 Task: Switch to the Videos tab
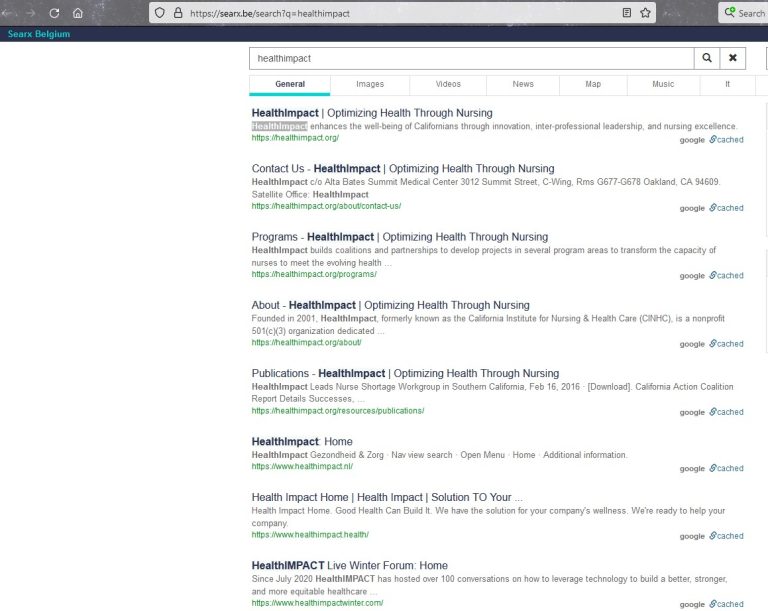click(x=448, y=84)
